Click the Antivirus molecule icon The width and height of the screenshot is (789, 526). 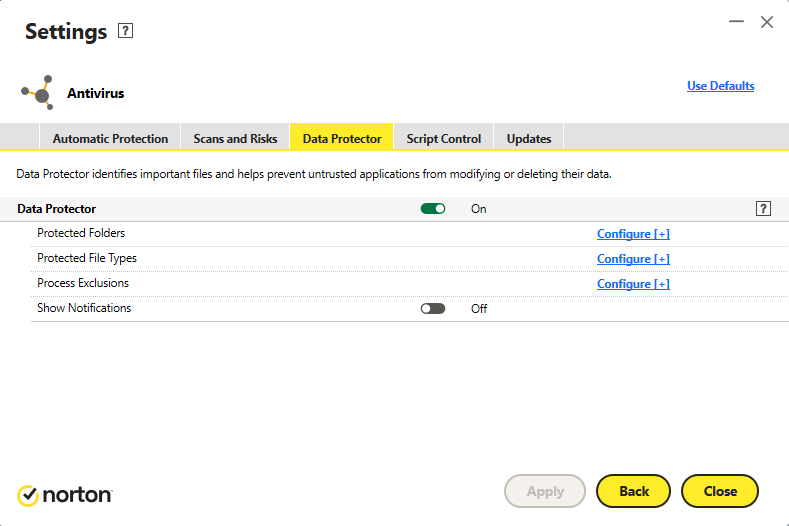coord(37,93)
